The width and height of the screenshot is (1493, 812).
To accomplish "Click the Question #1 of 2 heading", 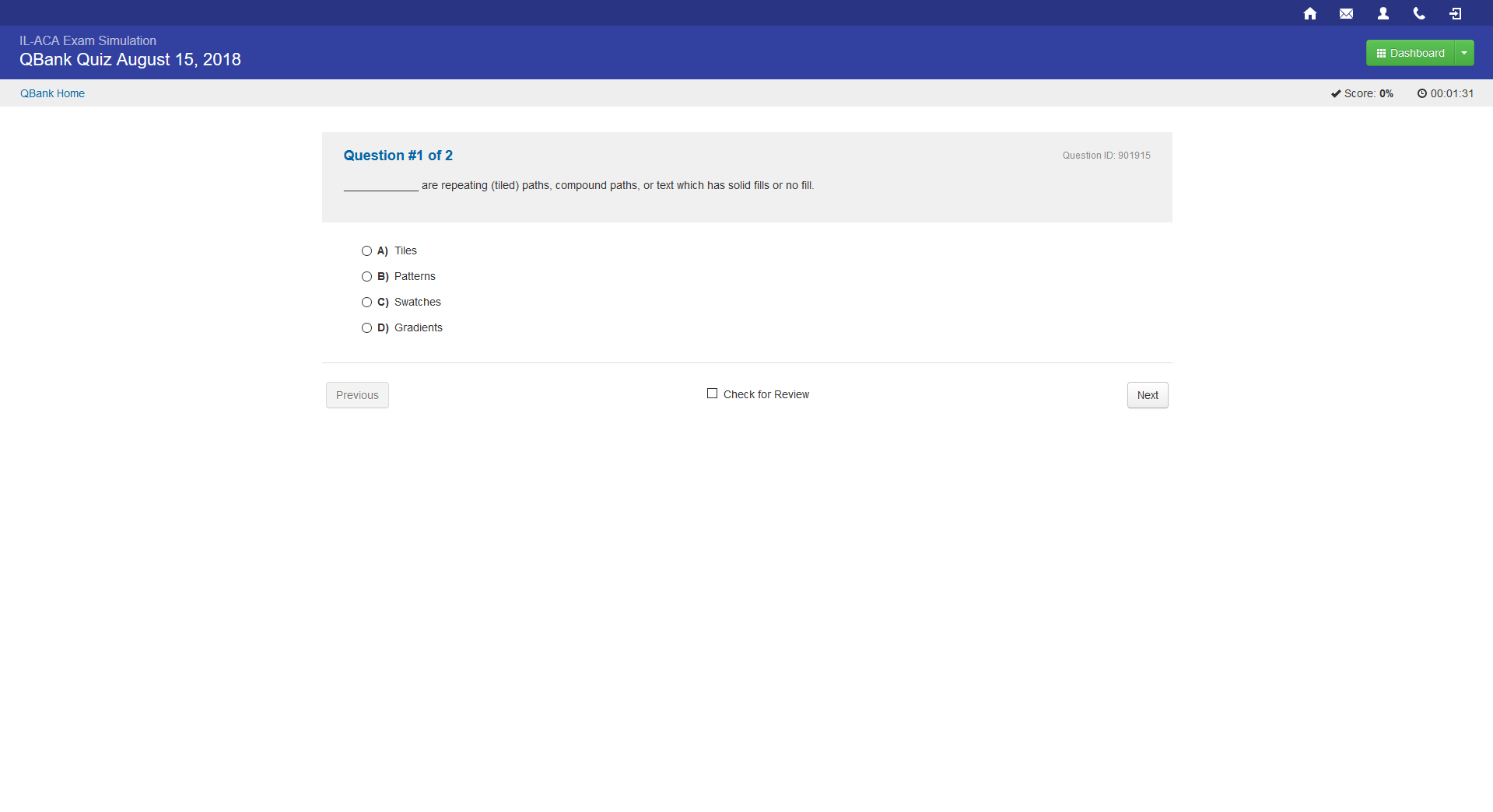I will 398,156.
